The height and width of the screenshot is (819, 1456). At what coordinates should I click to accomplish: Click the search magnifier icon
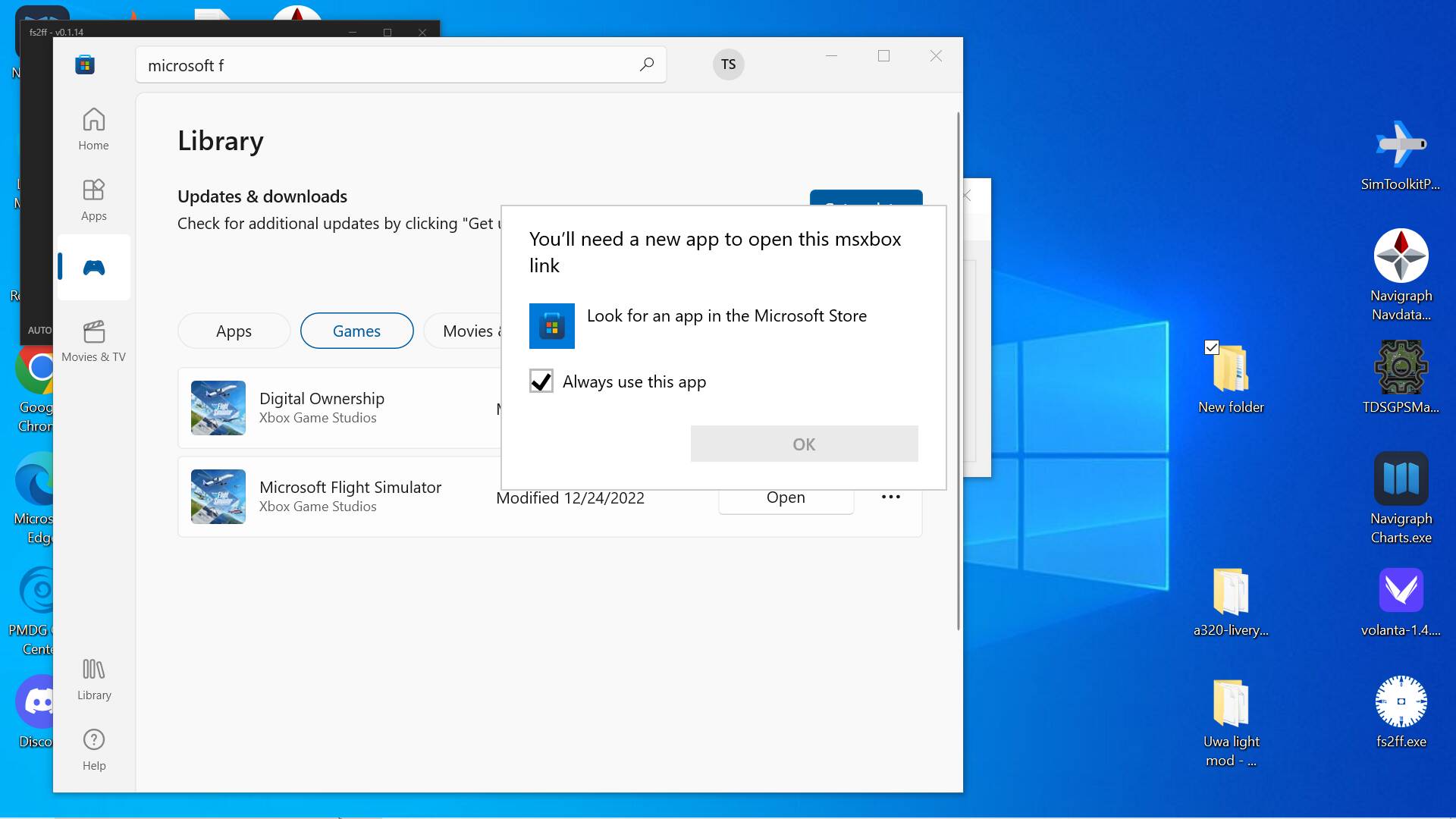646,65
